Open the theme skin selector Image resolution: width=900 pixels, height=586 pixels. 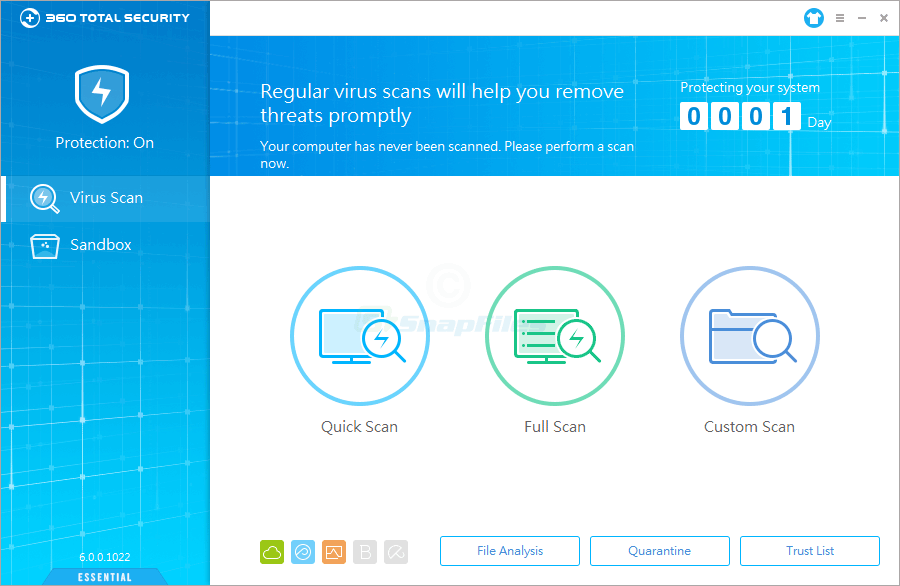click(x=813, y=18)
